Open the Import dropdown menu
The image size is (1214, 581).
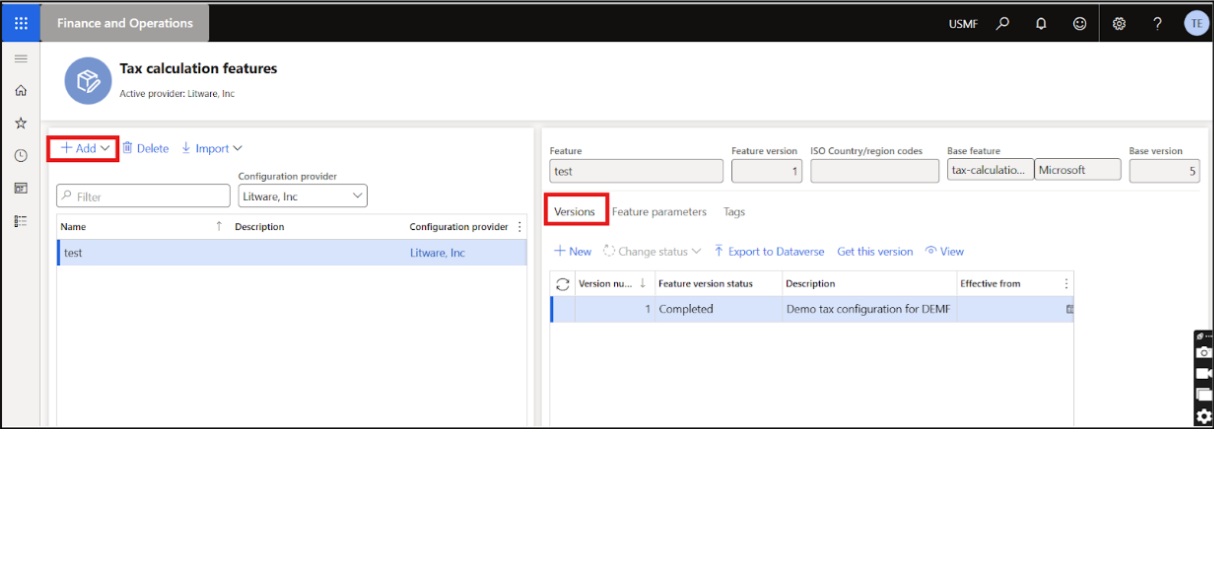pyautogui.click(x=212, y=148)
